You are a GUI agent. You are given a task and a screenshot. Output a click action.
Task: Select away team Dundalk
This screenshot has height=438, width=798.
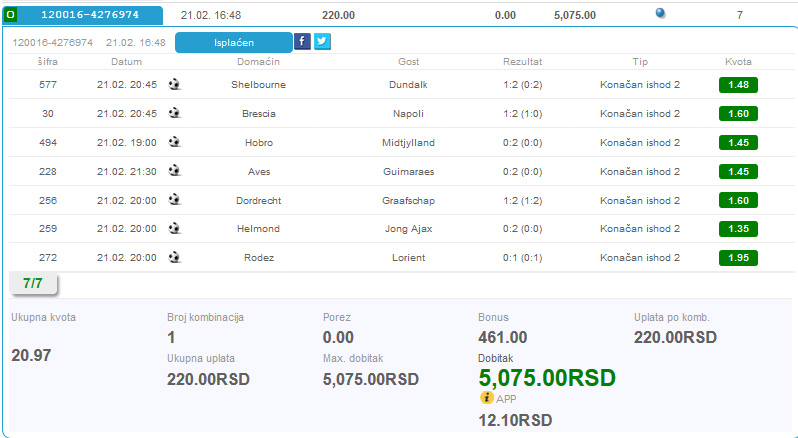coord(408,84)
